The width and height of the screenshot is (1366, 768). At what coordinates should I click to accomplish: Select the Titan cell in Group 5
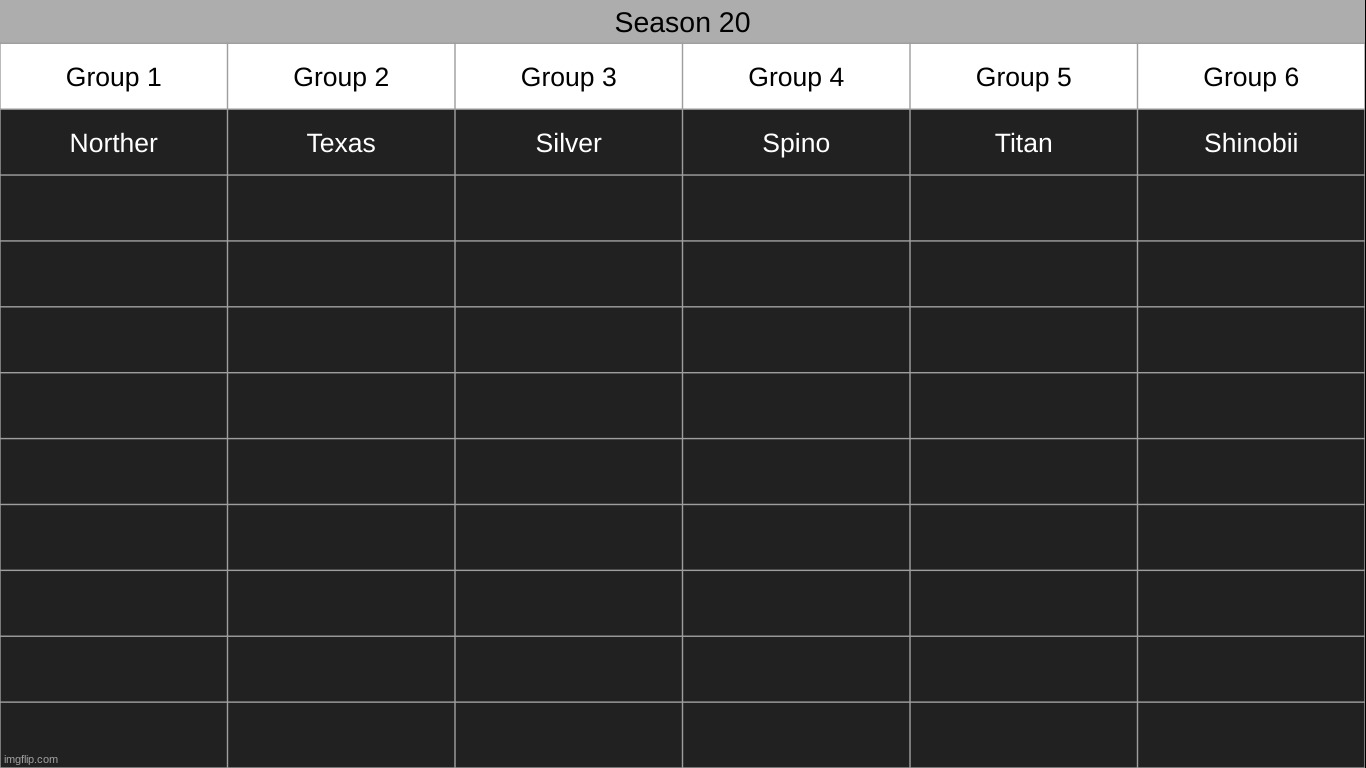click(x=1023, y=143)
